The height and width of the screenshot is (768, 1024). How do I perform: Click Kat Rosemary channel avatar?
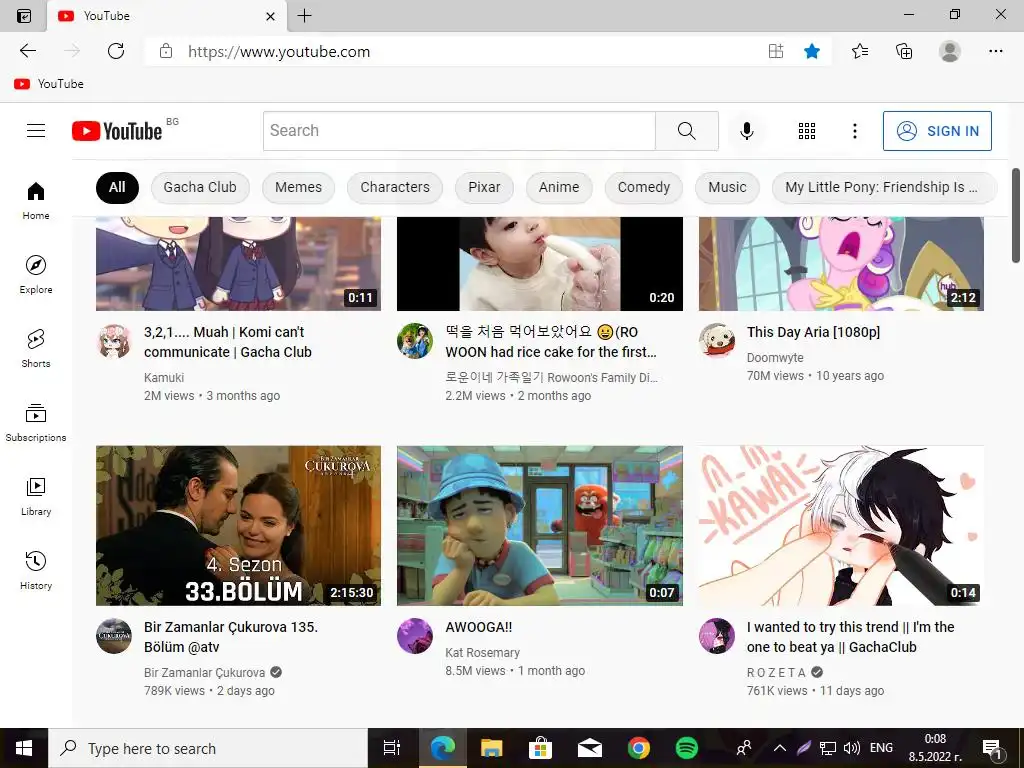pyautogui.click(x=415, y=636)
